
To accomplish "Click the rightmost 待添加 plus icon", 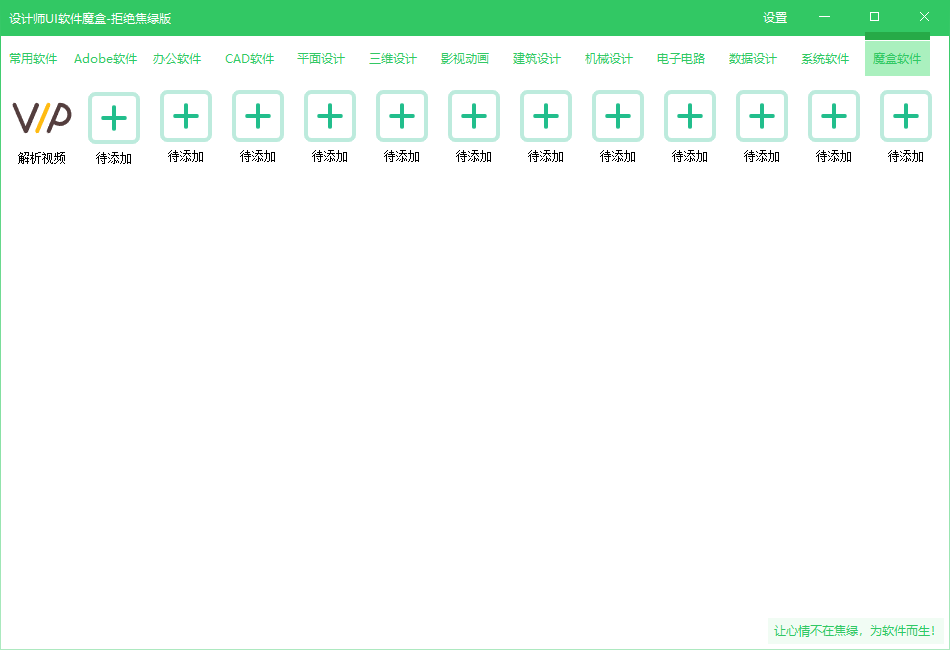I will 905,117.
